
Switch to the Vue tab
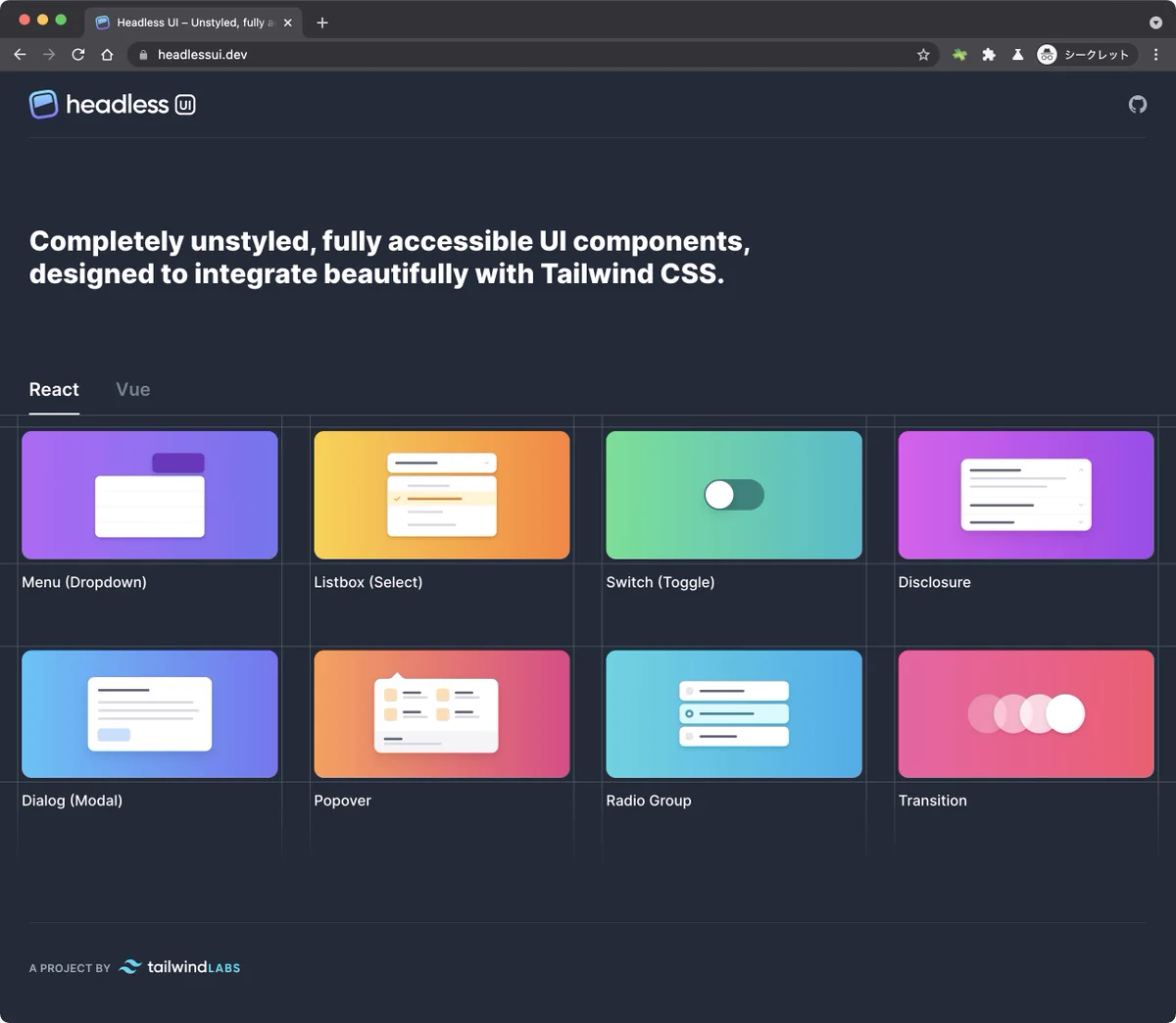[133, 390]
